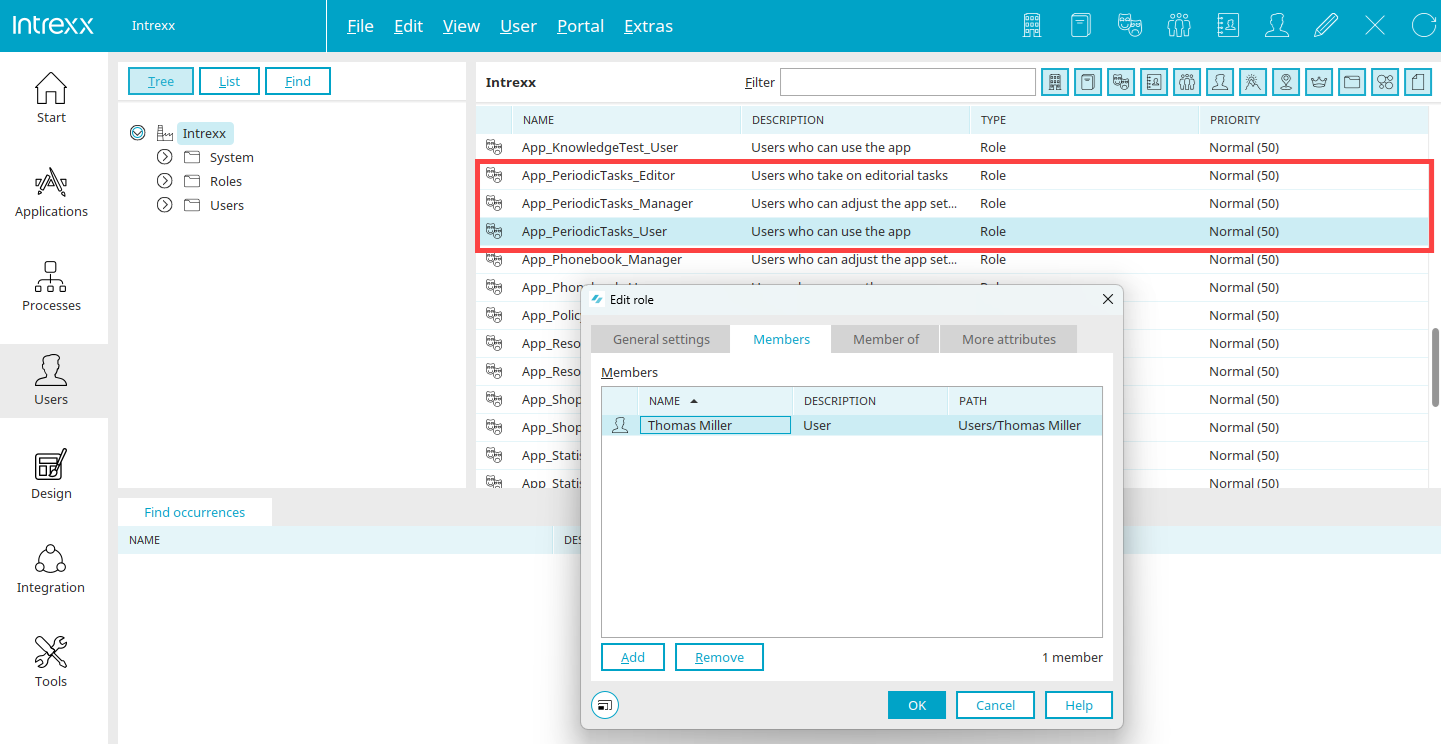Toggle the map pin location filter button
This screenshot has width=1441, height=744.
(x=1286, y=82)
